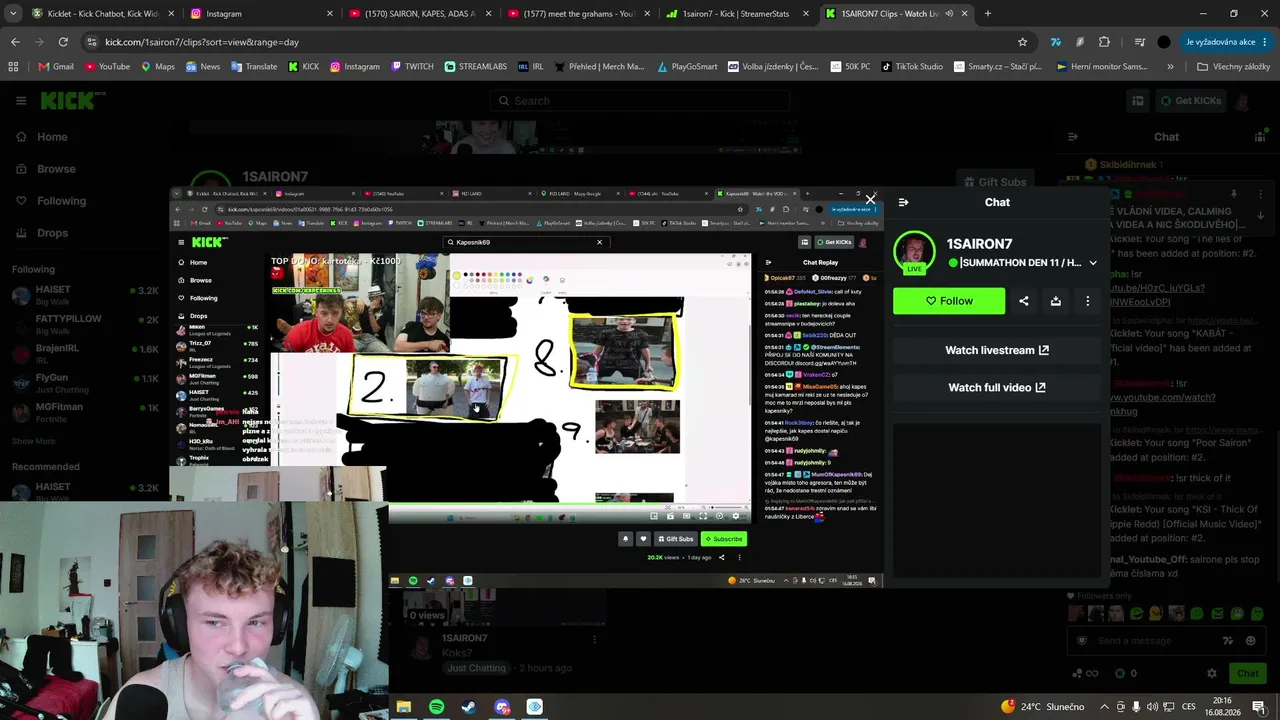This screenshot has width=1280, height=720.
Task: Open the YouTube bookmark
Action: (107, 67)
